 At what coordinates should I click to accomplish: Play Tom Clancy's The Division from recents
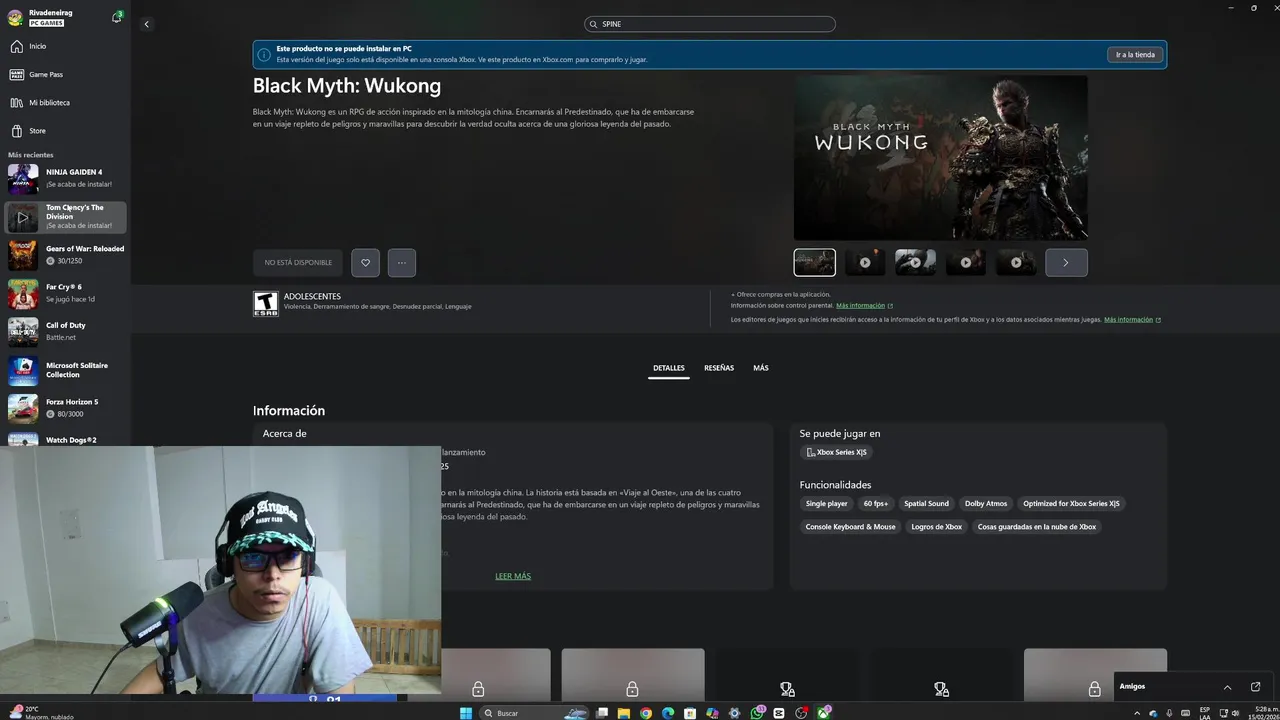[x=23, y=217]
